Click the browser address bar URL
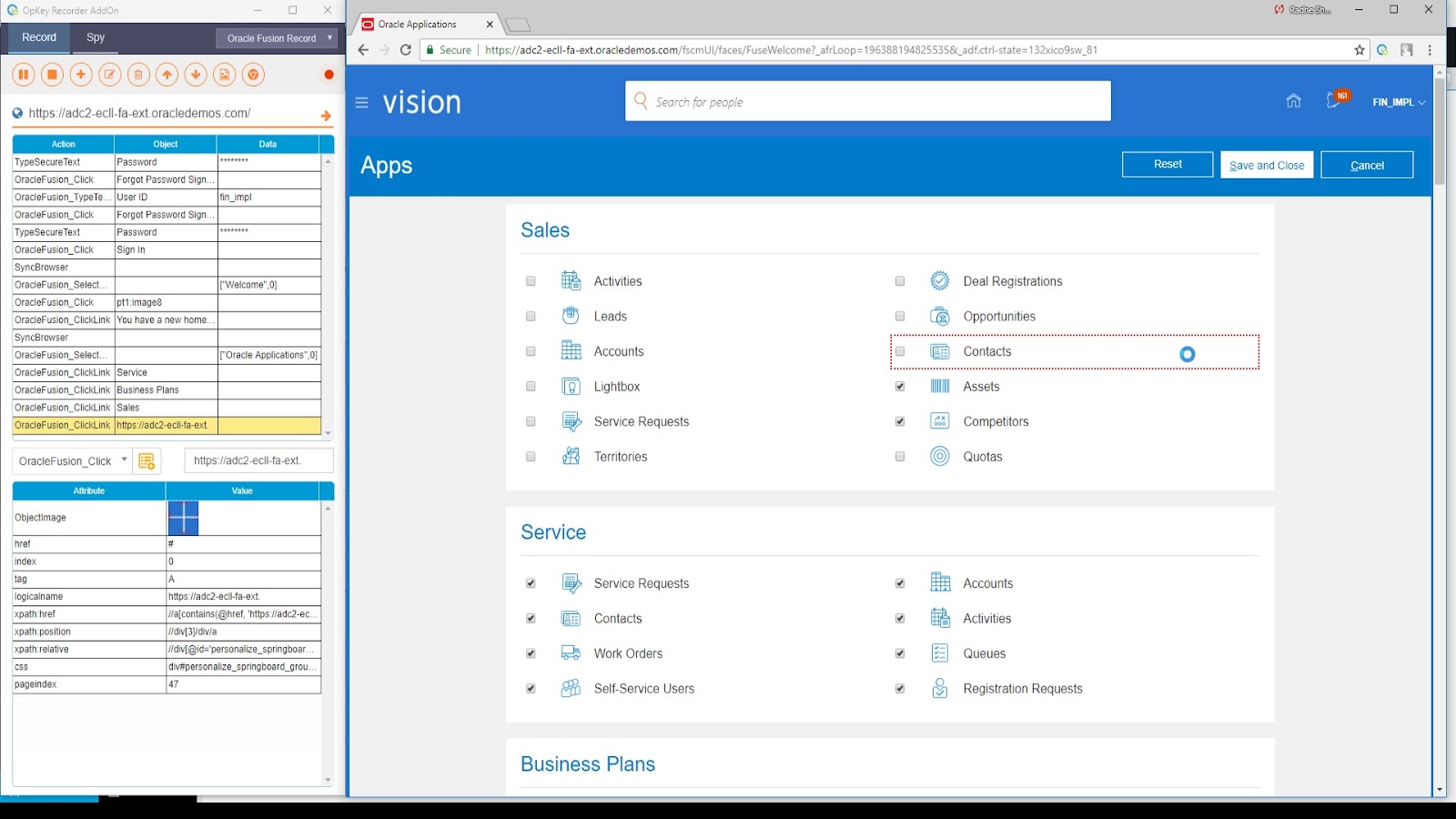 791,50
